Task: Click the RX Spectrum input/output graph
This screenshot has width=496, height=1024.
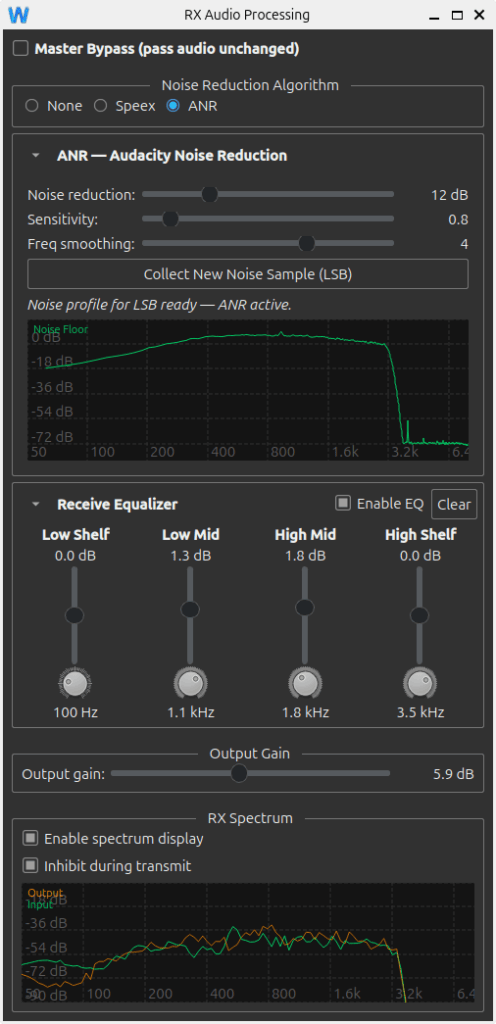Action: tap(248, 943)
